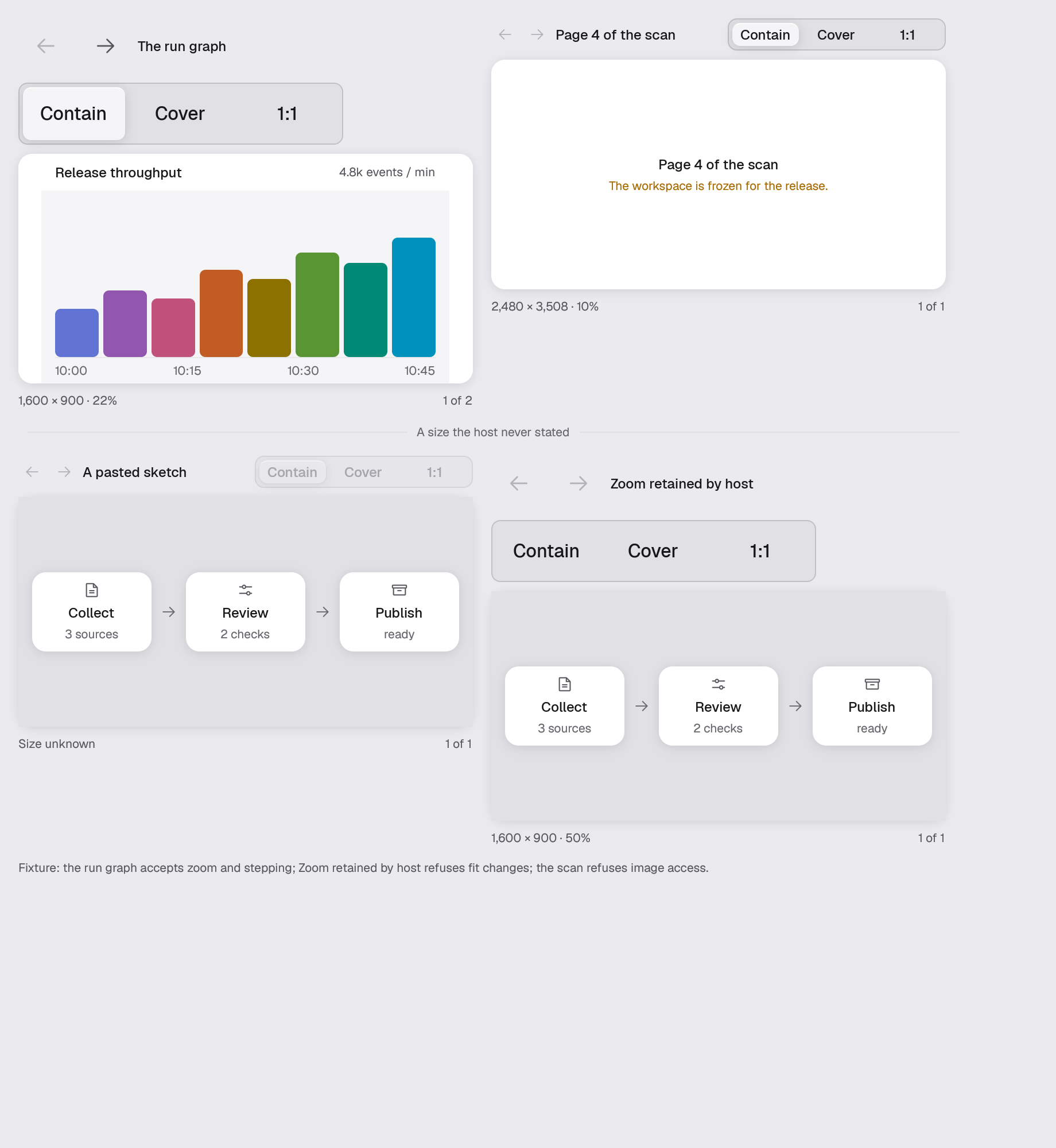Screen dimensions: 1056x1148
Task: Go to next image in The run graph
Action: click(x=106, y=46)
